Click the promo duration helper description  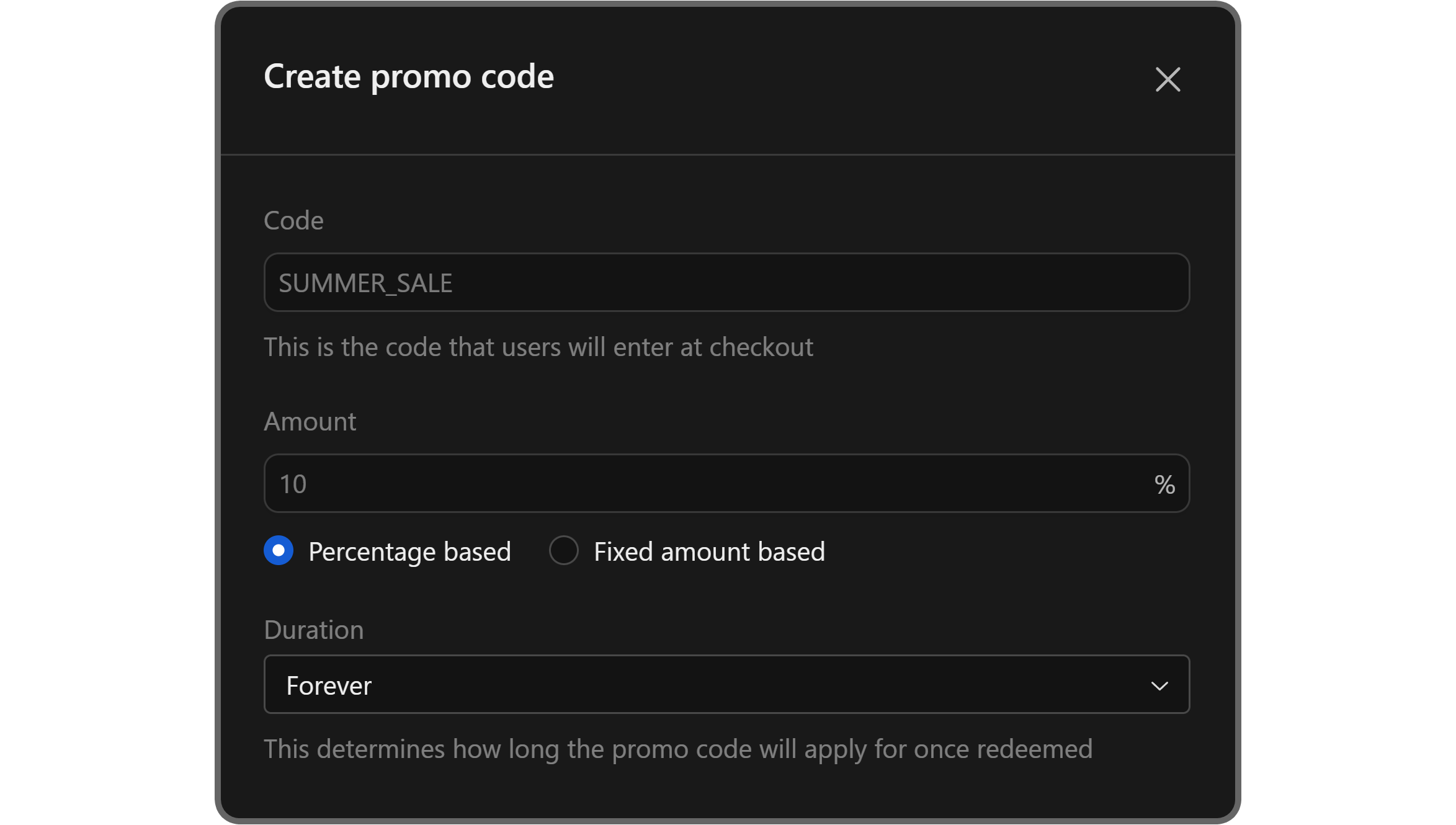click(x=677, y=749)
